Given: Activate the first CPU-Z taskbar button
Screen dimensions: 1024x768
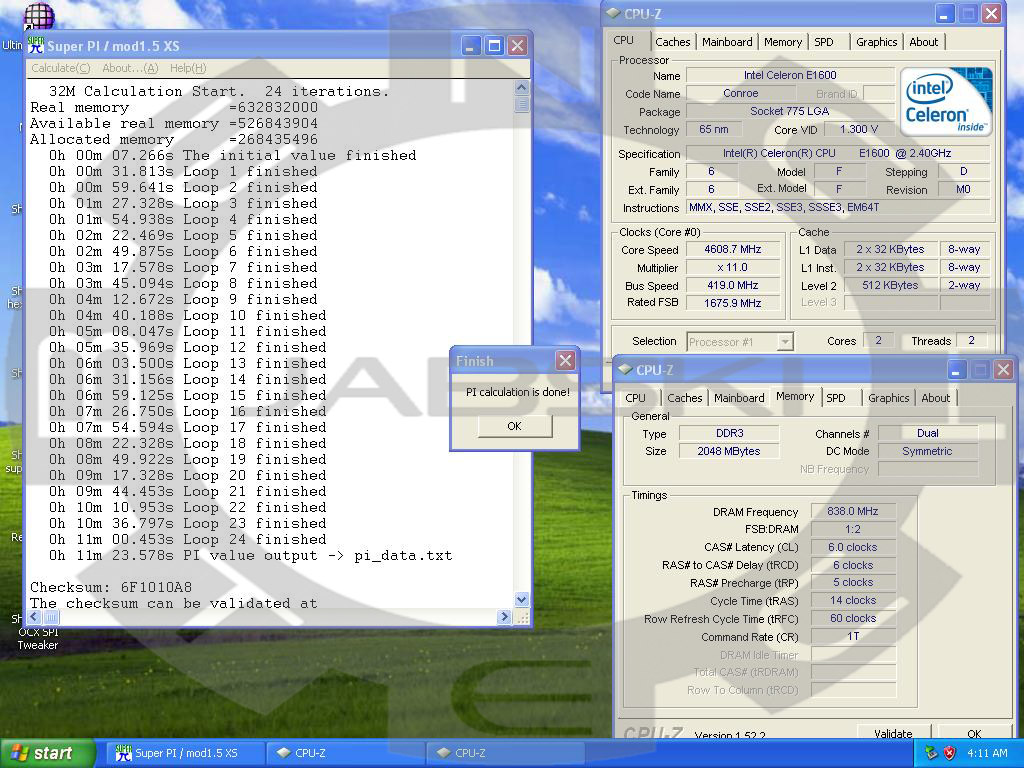Looking at the screenshot, I should click(345, 753).
